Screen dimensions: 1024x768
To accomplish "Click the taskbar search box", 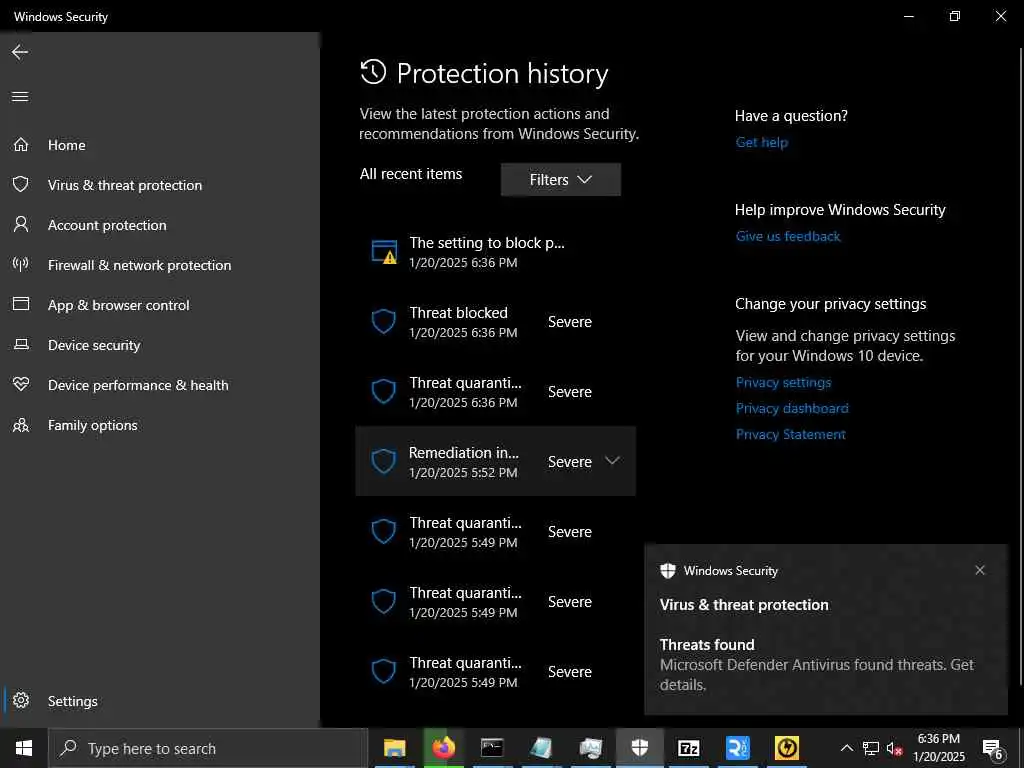I will (208, 748).
